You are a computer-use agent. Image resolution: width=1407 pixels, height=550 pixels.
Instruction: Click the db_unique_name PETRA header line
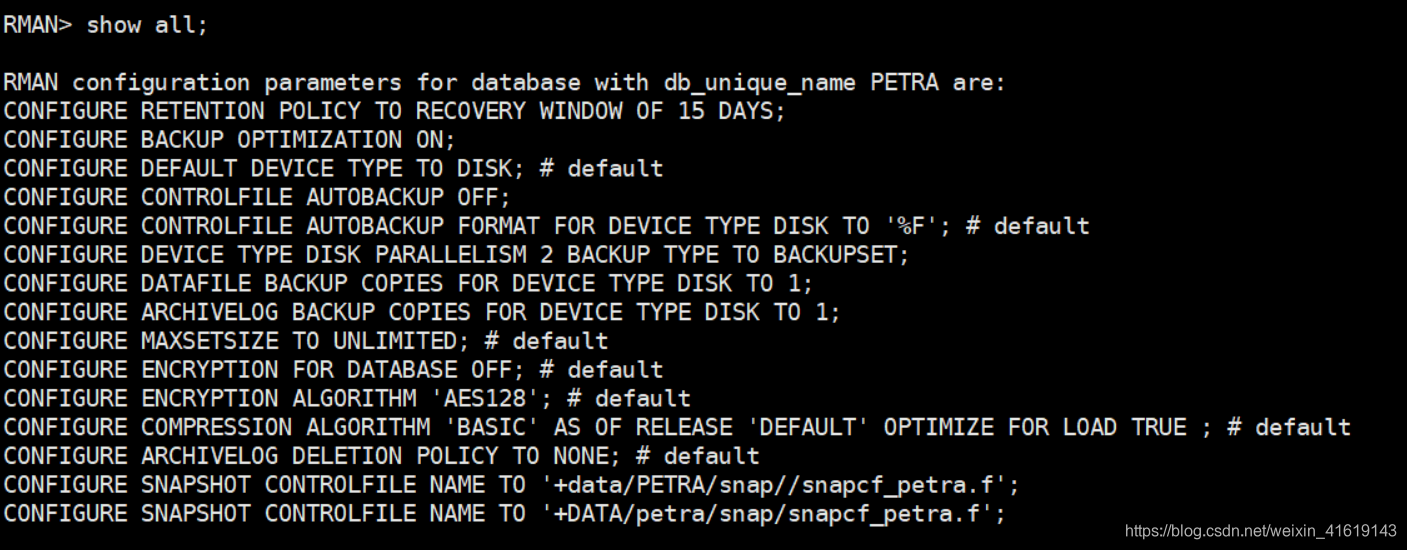point(505,82)
